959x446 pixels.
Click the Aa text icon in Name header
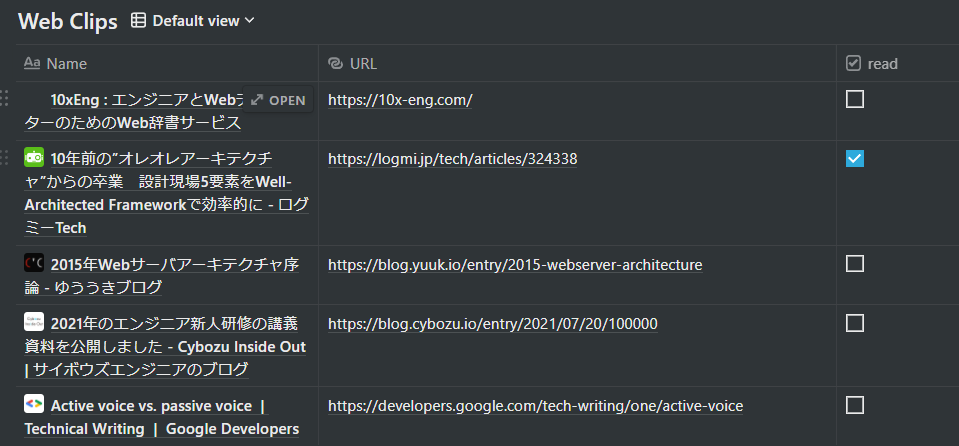point(32,63)
